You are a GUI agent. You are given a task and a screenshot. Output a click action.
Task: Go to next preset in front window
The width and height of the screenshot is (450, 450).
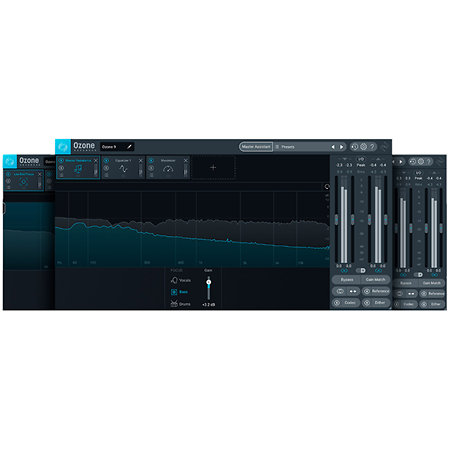(341, 147)
